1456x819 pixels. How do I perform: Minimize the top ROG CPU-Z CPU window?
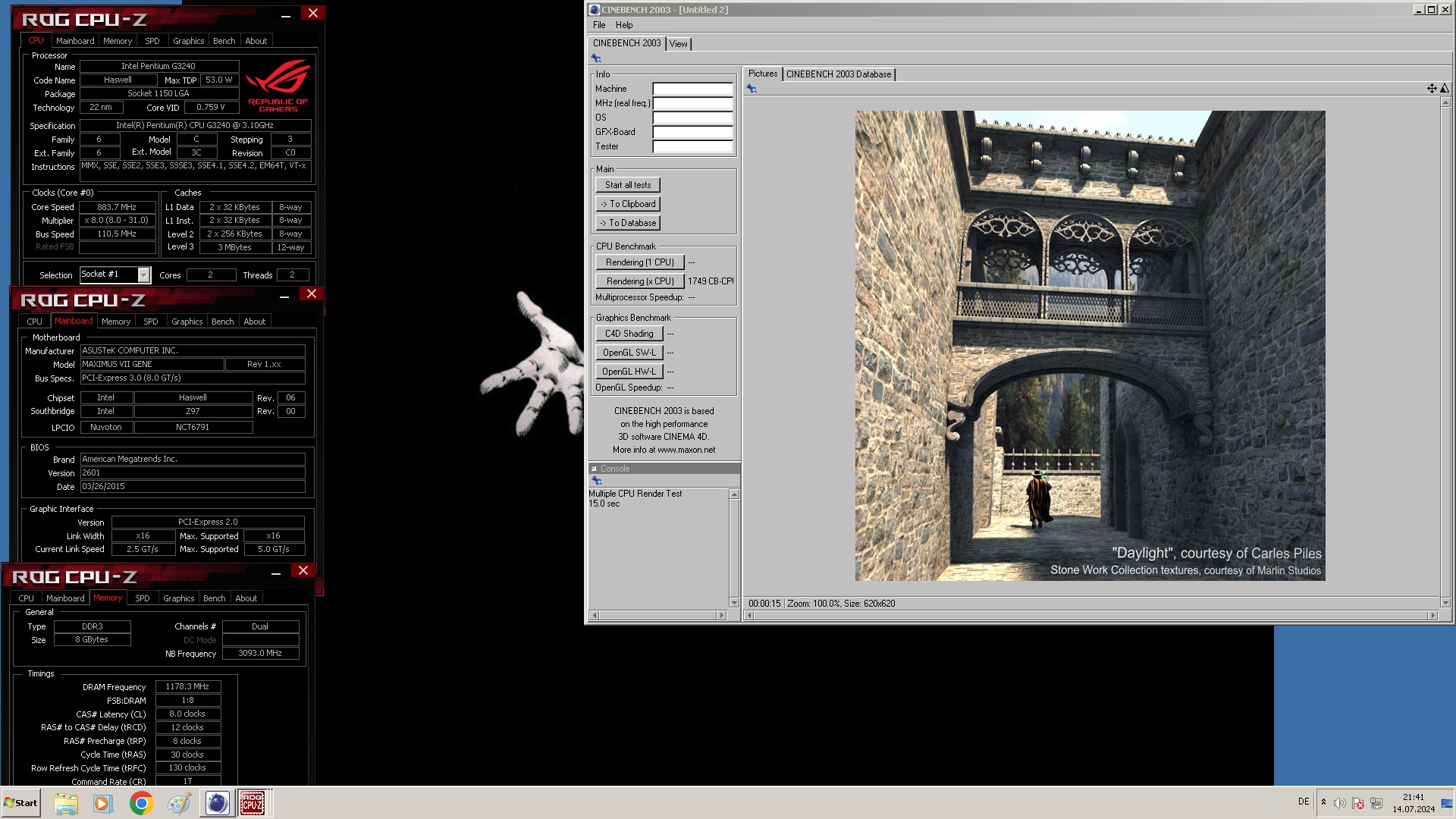[x=286, y=14]
